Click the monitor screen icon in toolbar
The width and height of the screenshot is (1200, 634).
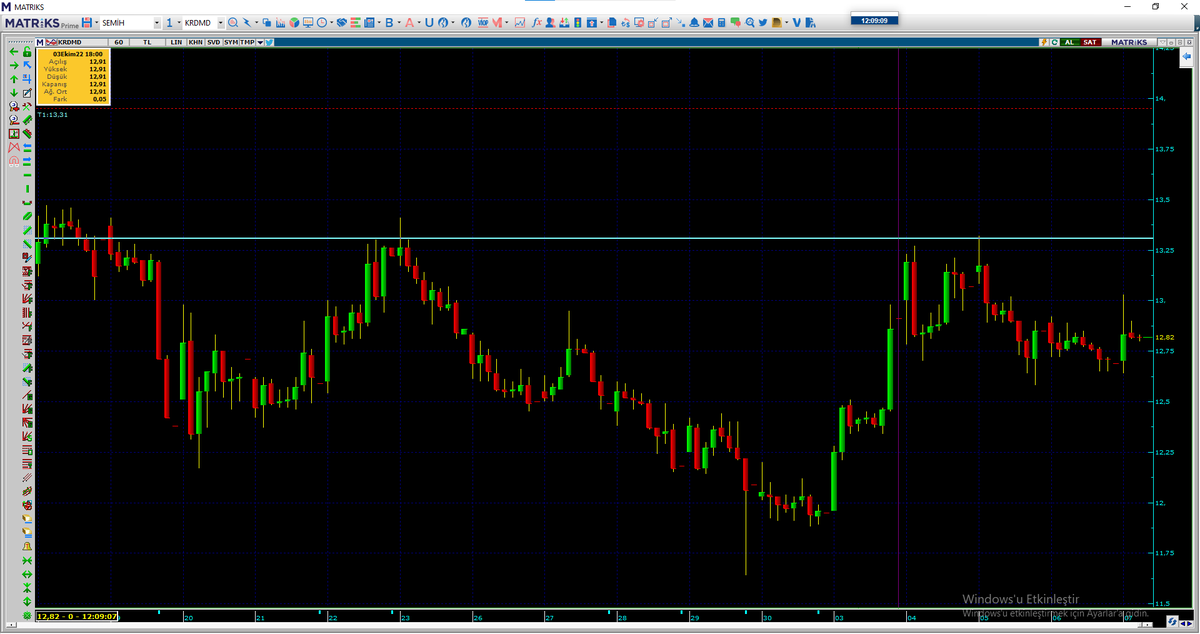(308, 22)
